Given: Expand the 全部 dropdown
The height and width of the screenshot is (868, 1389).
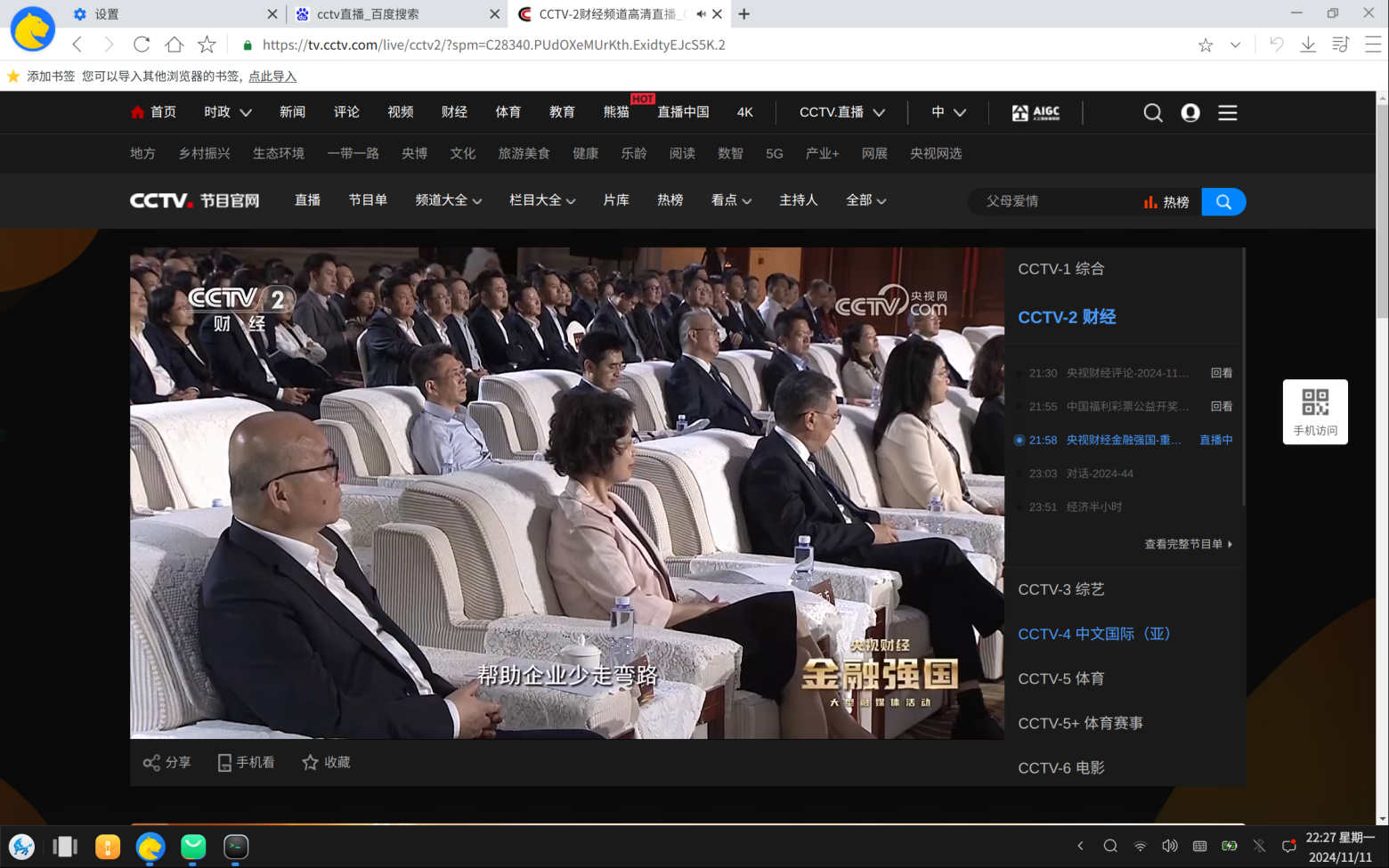Looking at the screenshot, I should 866,200.
